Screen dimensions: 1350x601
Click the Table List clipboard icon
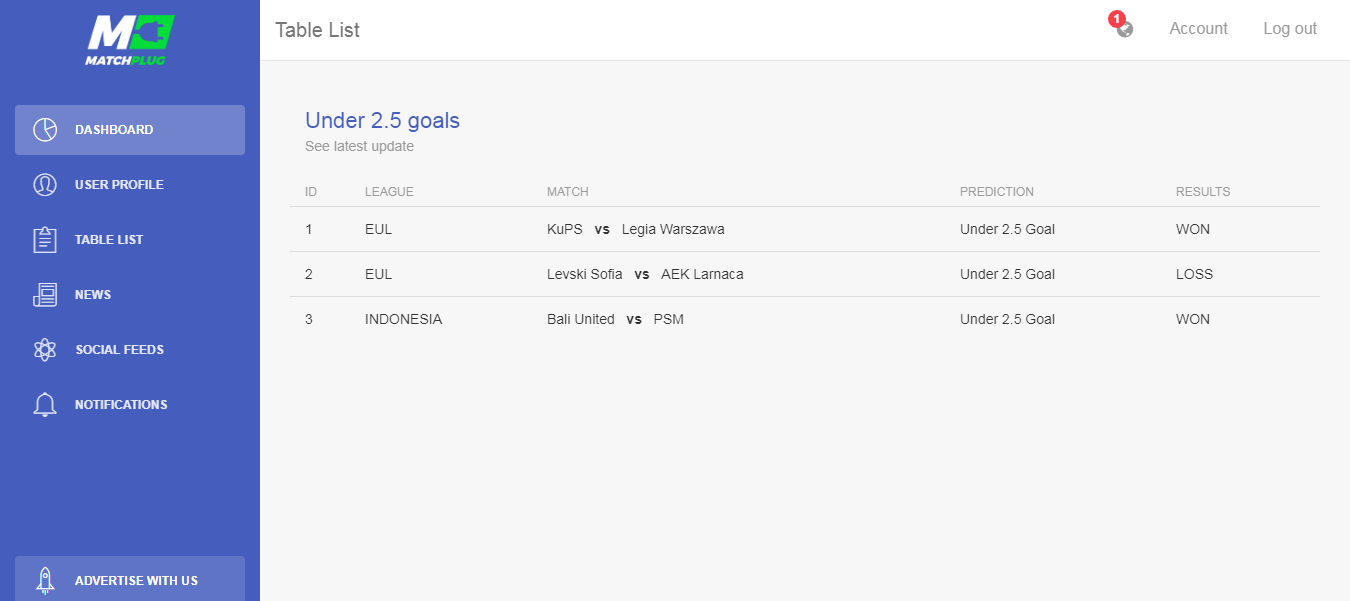coord(45,240)
